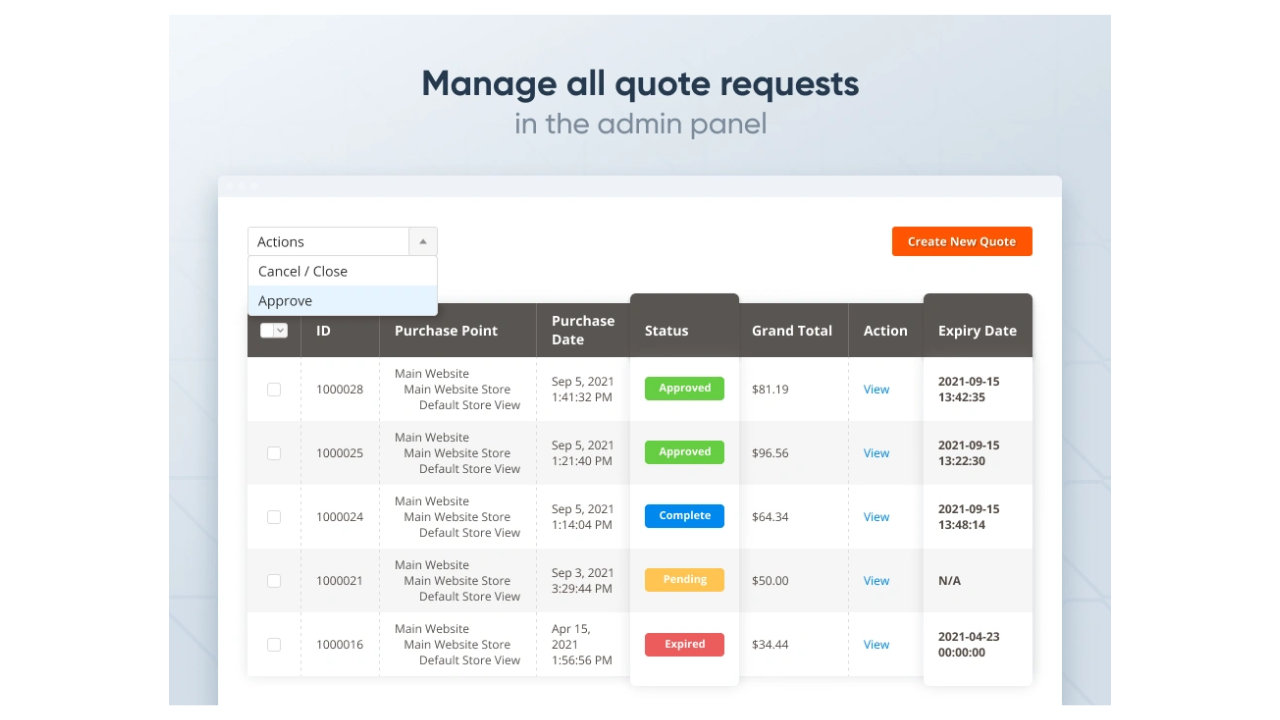View the quote with ID 1000025
The width and height of the screenshot is (1280, 720).
876,453
